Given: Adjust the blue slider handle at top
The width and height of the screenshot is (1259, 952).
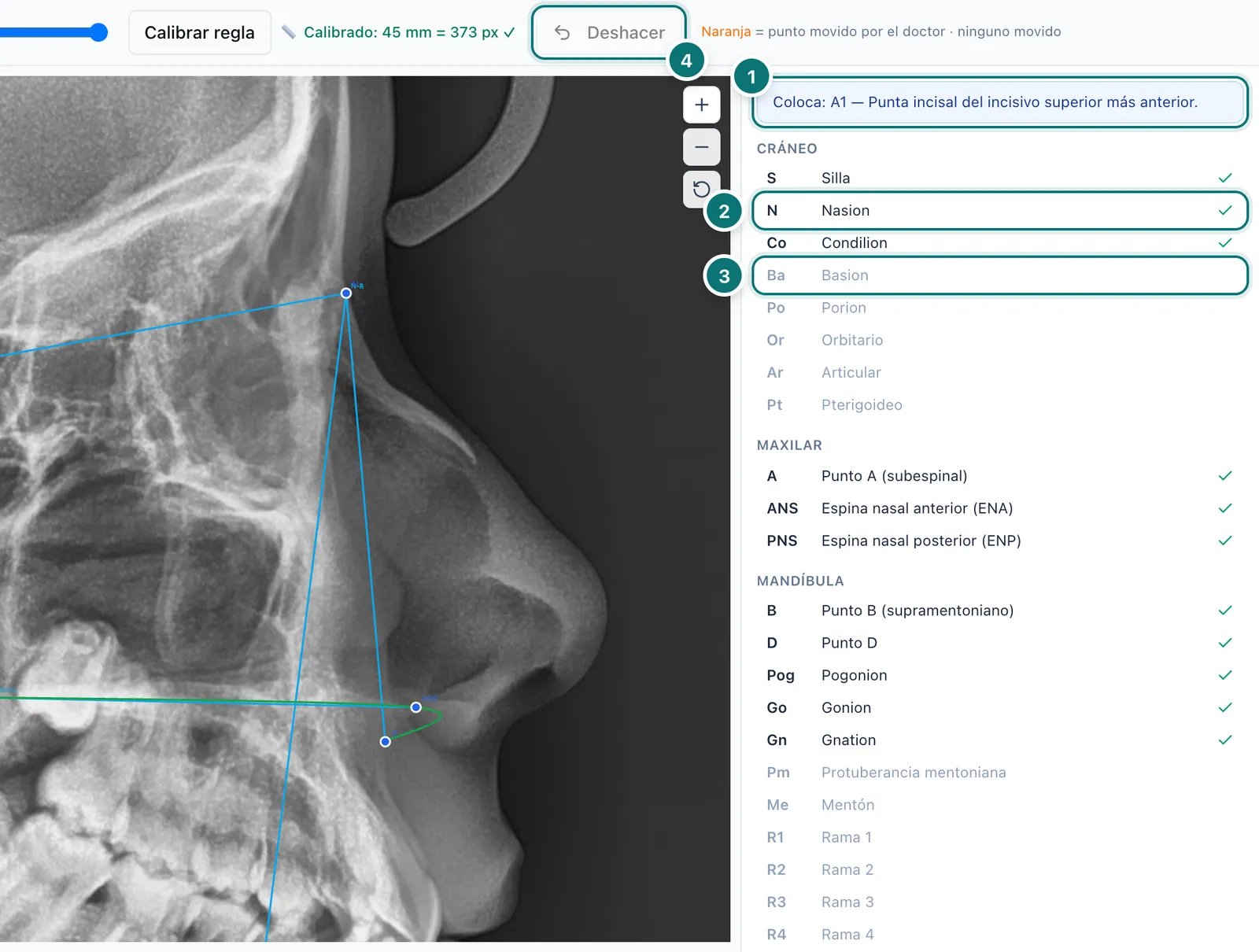Looking at the screenshot, I should (98, 32).
